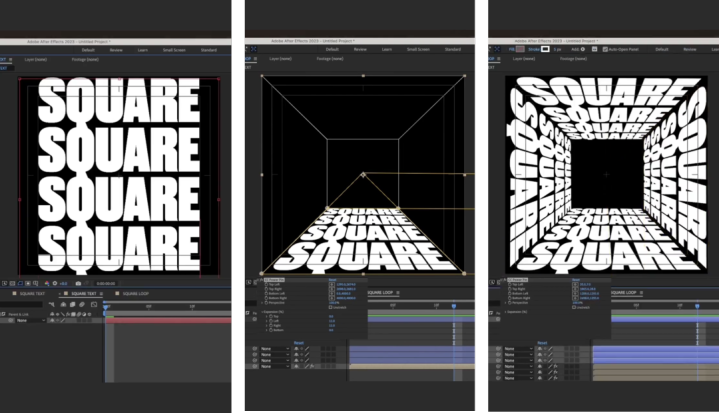Click the Top Left point picker icon
The height and width of the screenshot is (413, 719).
(331, 284)
